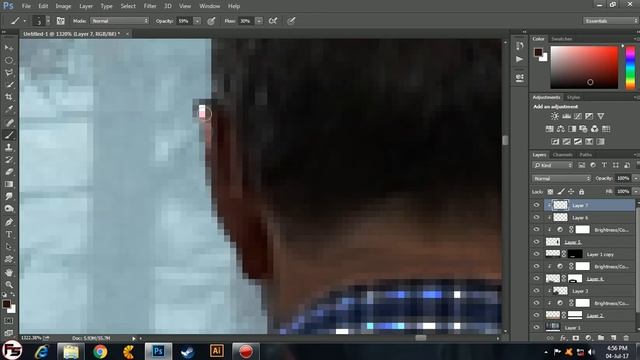
Task: Open the layer Fill dropdown arrow
Action: click(635, 191)
